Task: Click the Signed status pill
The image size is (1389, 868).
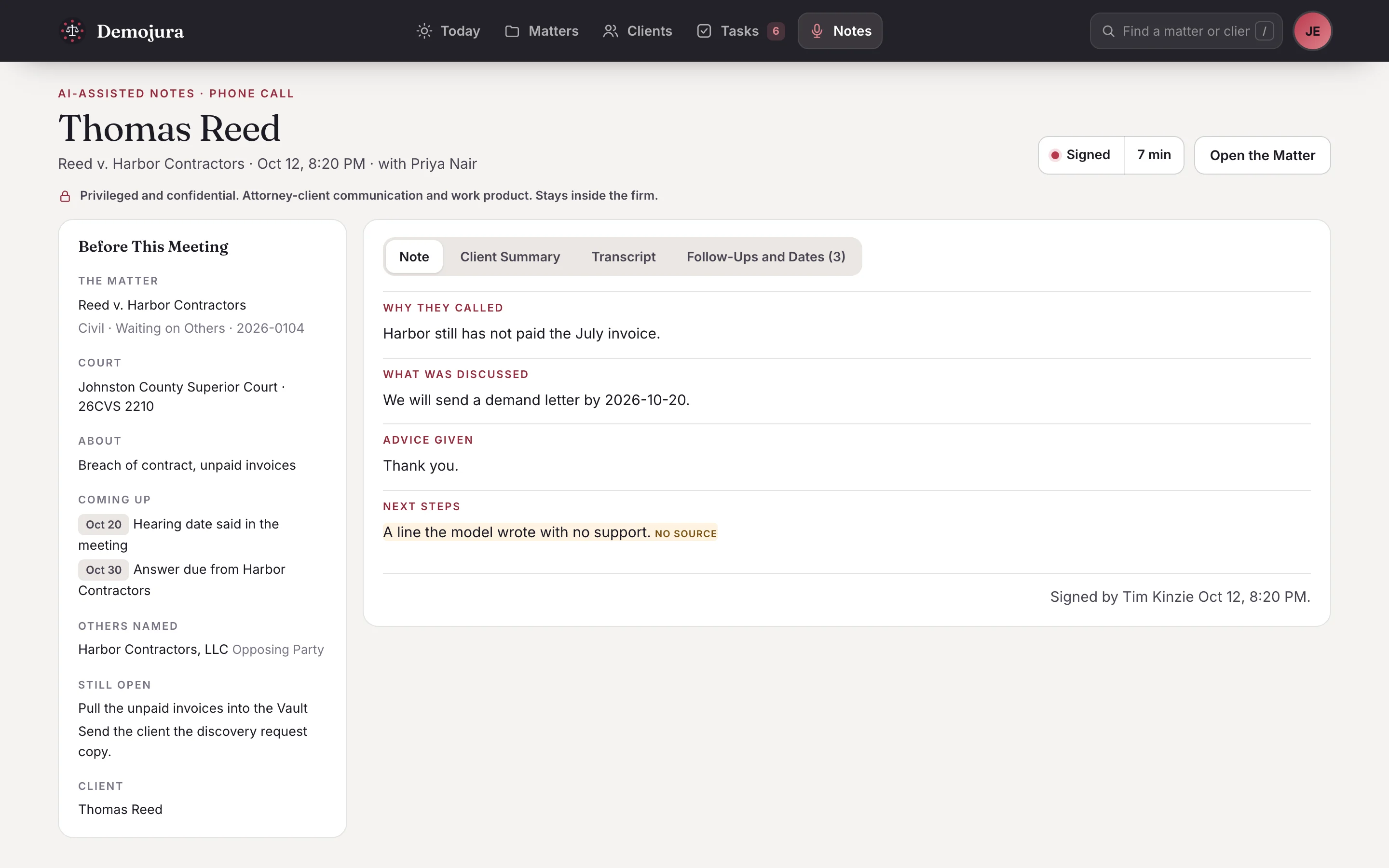Action: point(1081,155)
